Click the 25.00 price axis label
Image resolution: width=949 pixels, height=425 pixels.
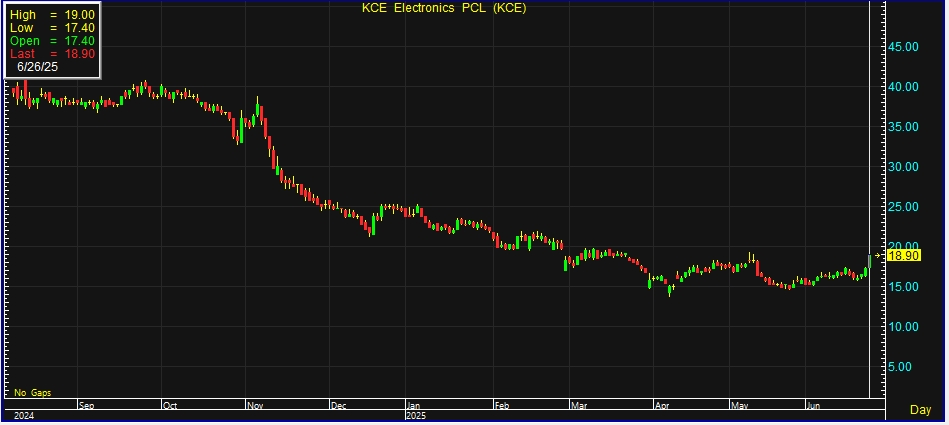905,206
